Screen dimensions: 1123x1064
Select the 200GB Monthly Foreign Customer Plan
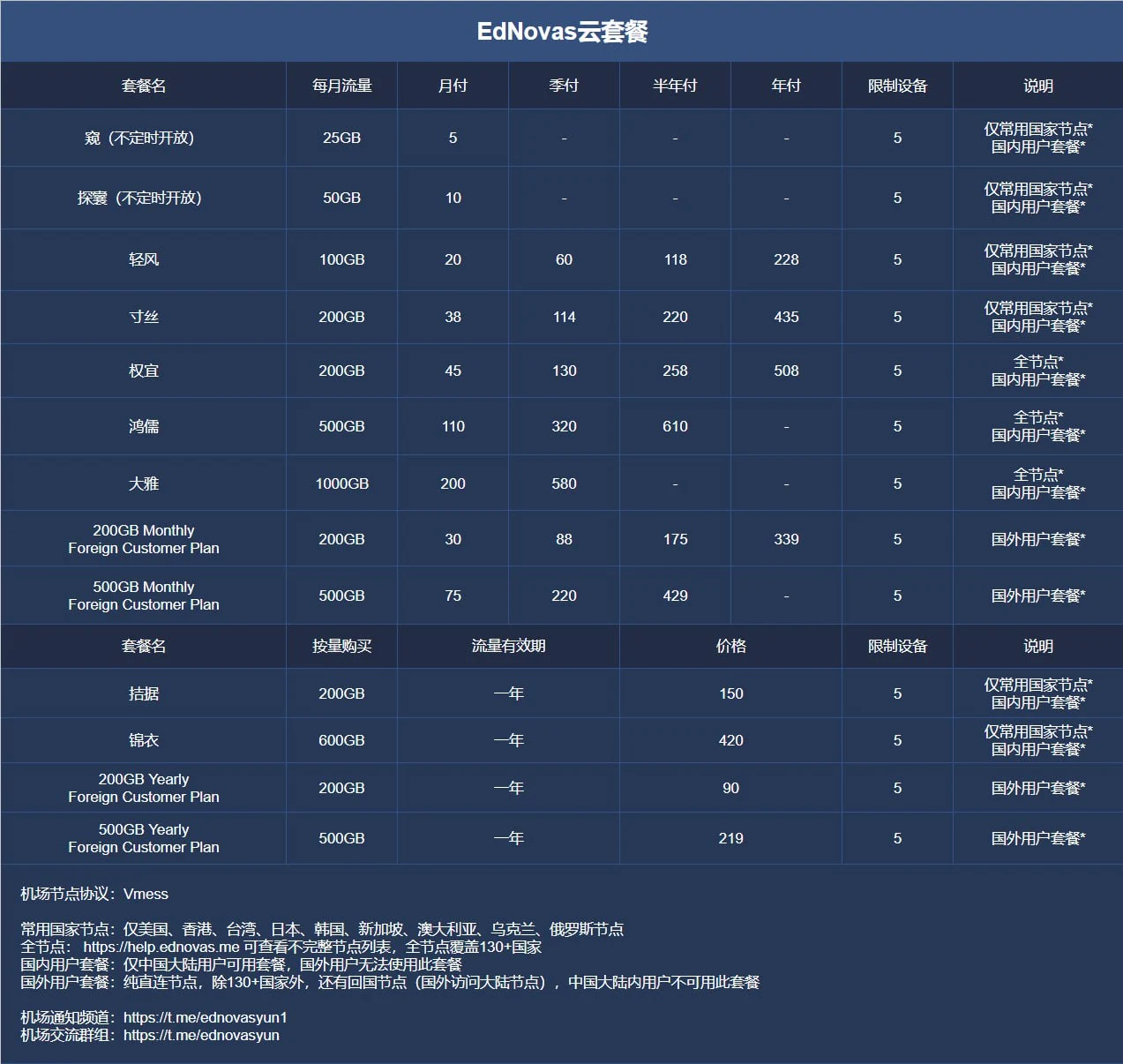click(x=144, y=539)
